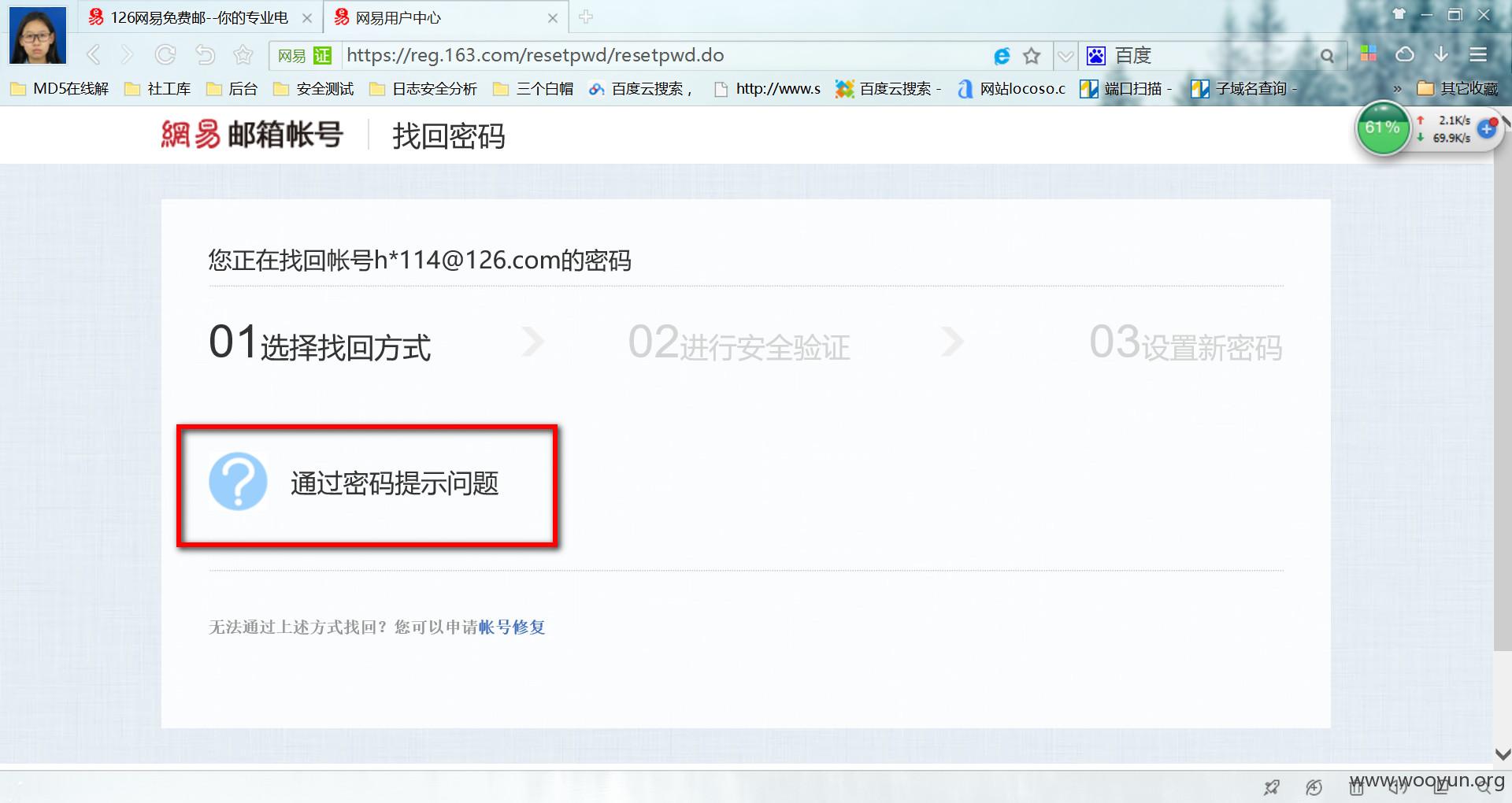Close the 126网易免费邮 tab
The image size is (1512, 803).
pos(307,18)
